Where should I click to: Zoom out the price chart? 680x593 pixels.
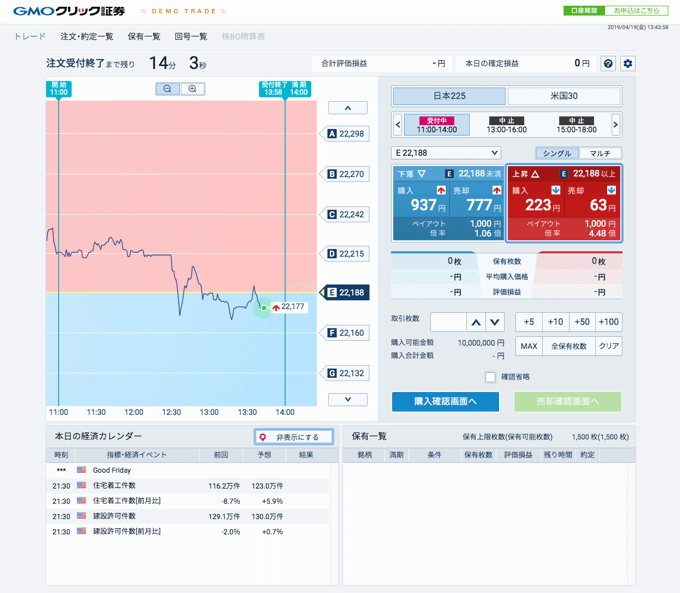(167, 89)
